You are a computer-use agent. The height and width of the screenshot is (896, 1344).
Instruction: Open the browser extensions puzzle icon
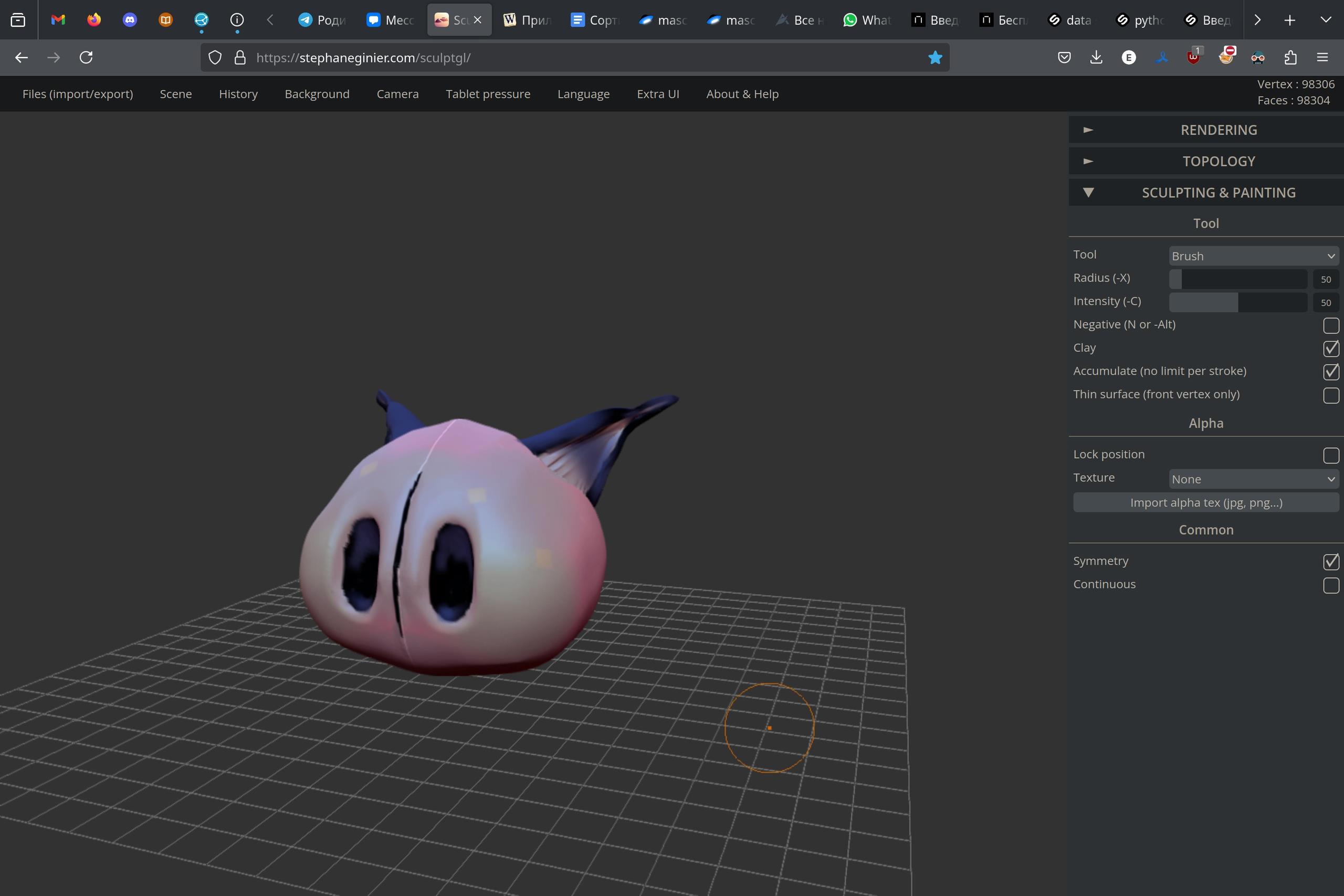click(1290, 58)
